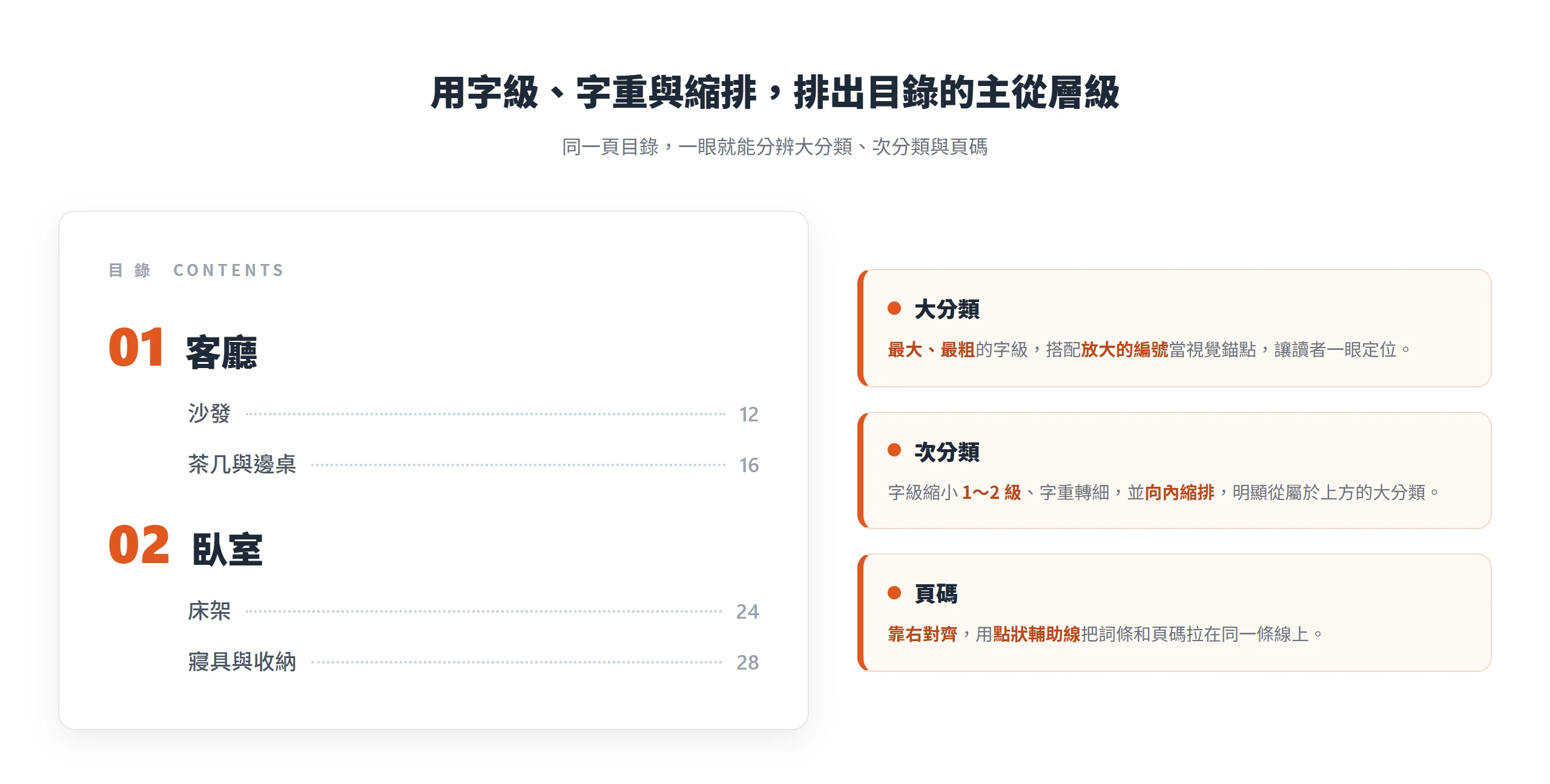Click the description starting 靠右對齊
The width and height of the screenshot is (1550, 784).
point(1105,634)
